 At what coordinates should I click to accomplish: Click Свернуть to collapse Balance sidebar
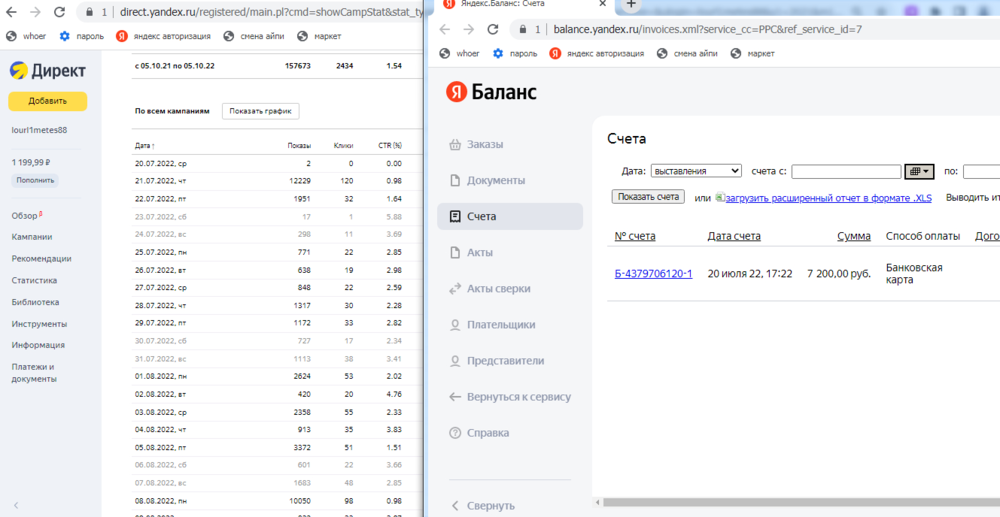coord(483,506)
